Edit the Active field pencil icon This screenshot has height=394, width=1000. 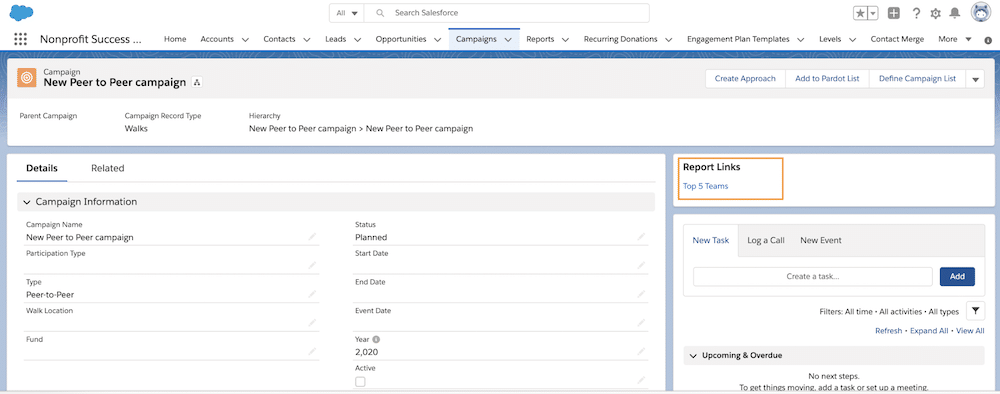pyautogui.click(x=641, y=380)
